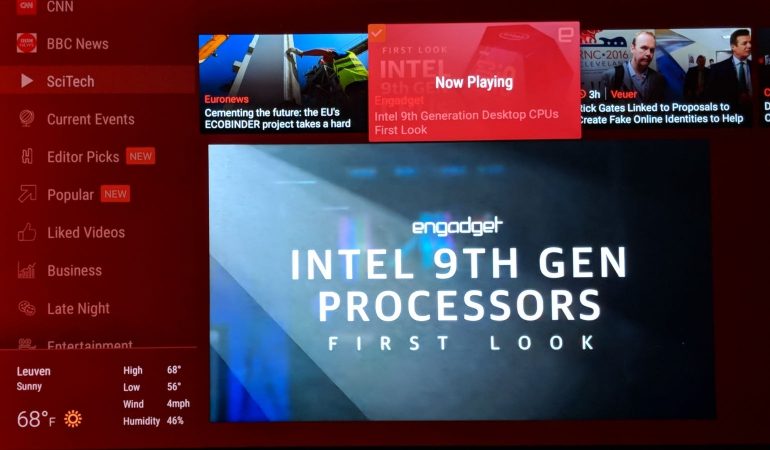The image size is (770, 450).
Task: Select the Now Playing Engadget Intel card
Action: coord(473,83)
